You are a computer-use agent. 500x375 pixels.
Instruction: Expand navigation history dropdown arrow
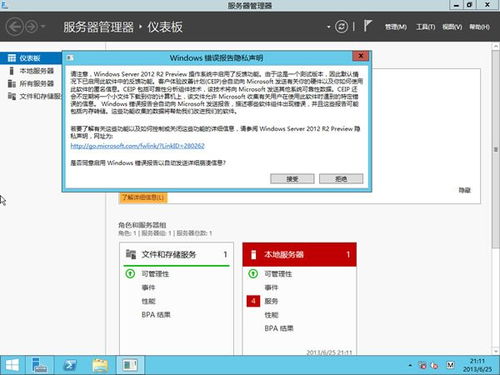43,27
